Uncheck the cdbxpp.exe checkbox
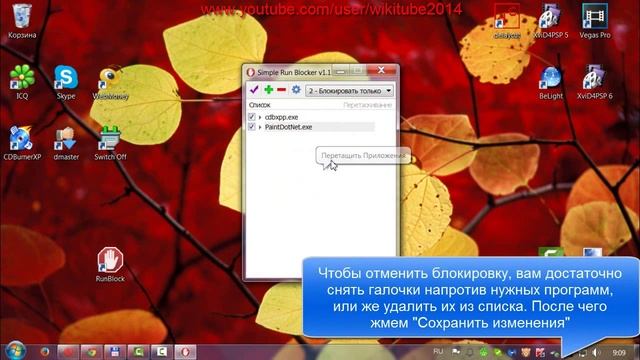 click(x=251, y=117)
